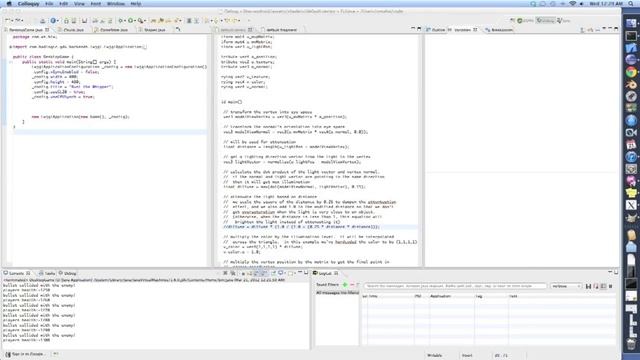
Task: Click the 'Writable' status bar entry
Action: (434, 356)
